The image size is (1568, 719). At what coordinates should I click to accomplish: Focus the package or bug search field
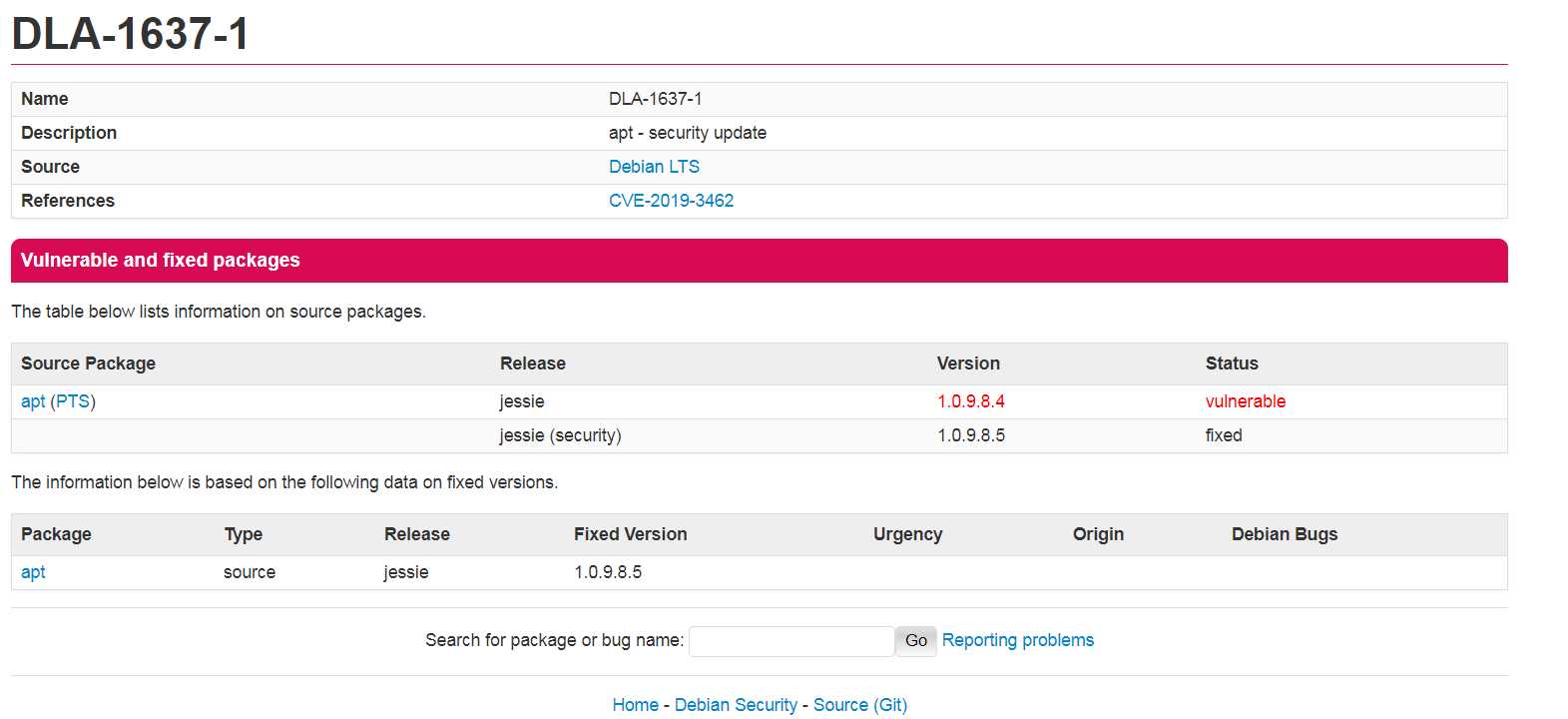click(791, 641)
